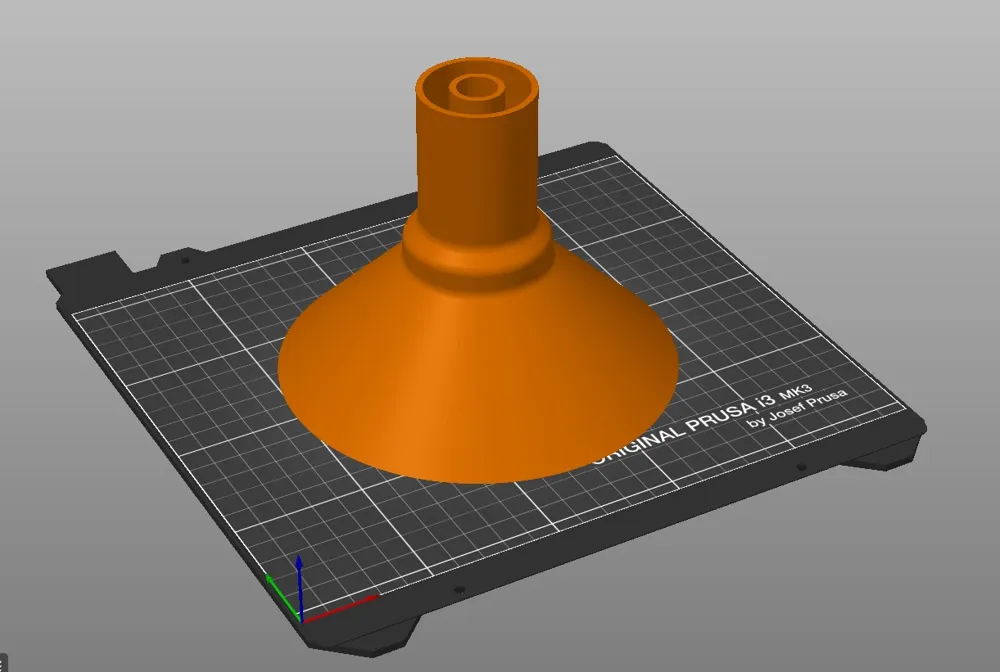Click the blue vertical arrow head
Viewport: 1000px width, 672px height.
click(299, 562)
